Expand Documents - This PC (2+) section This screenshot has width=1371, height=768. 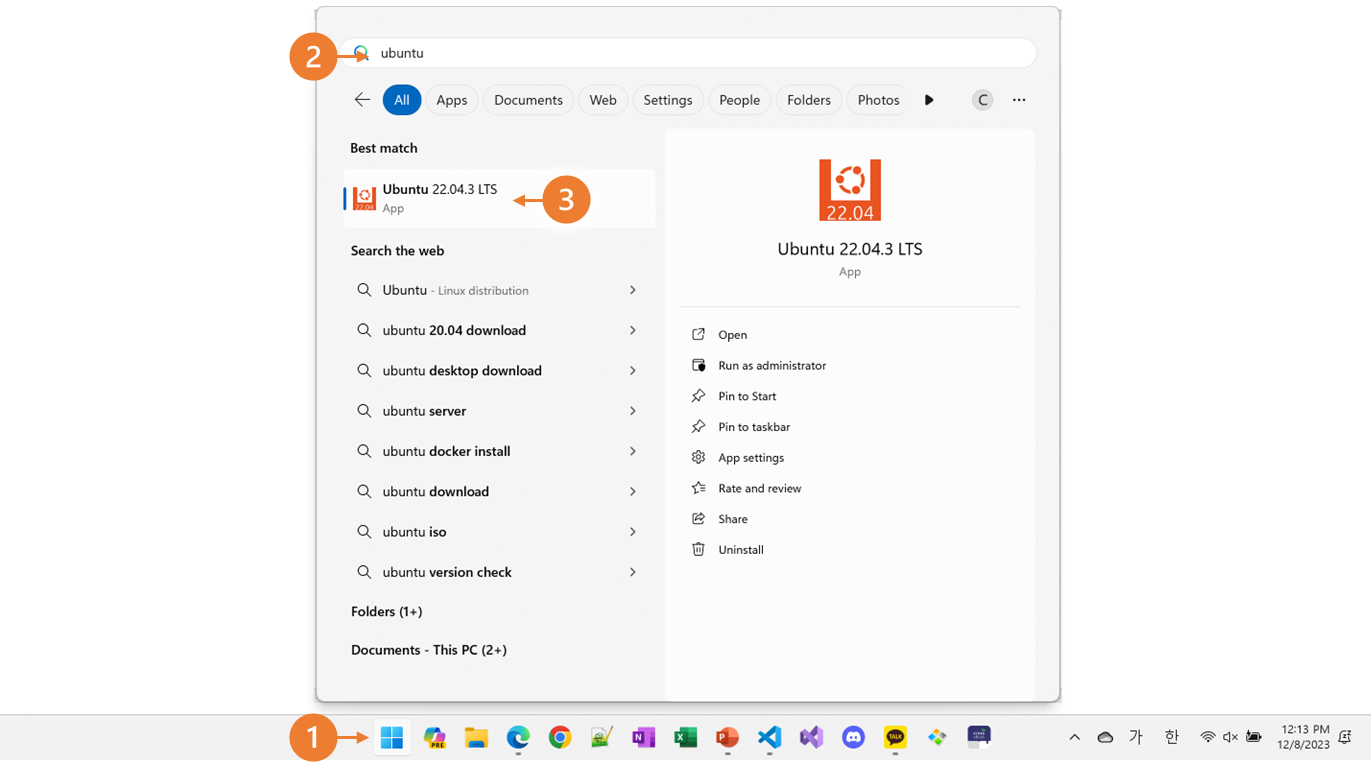tap(429, 650)
